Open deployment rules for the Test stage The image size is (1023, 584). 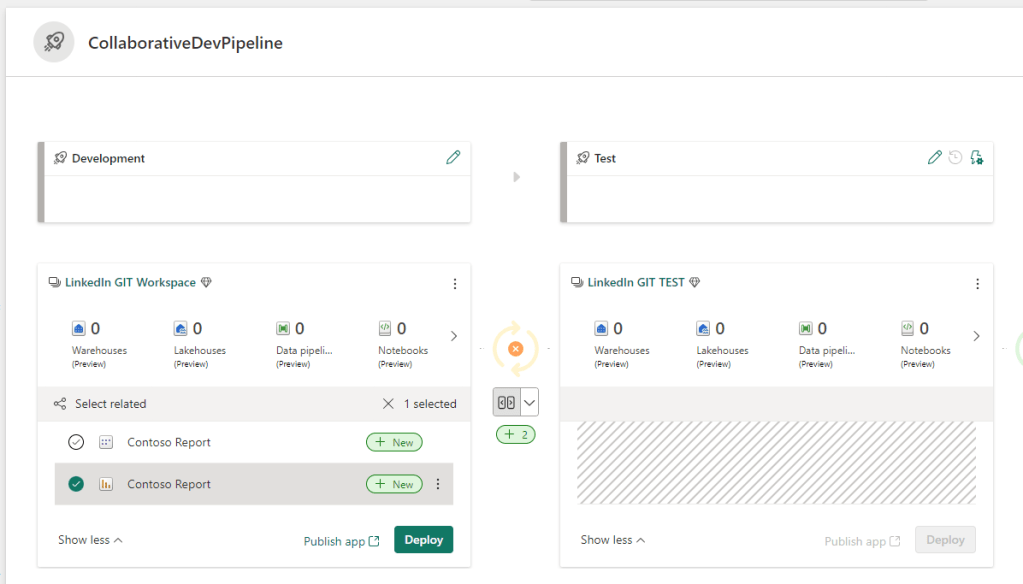tap(978, 157)
